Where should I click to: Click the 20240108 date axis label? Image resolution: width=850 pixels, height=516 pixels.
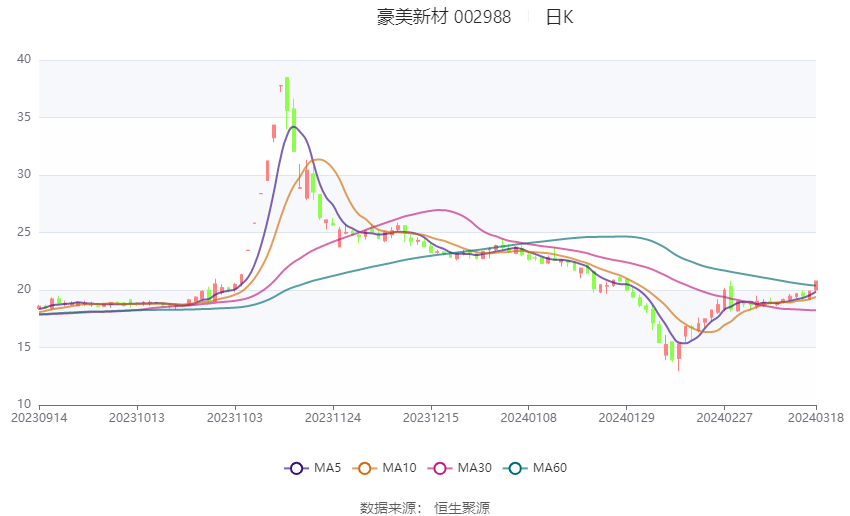(529, 418)
